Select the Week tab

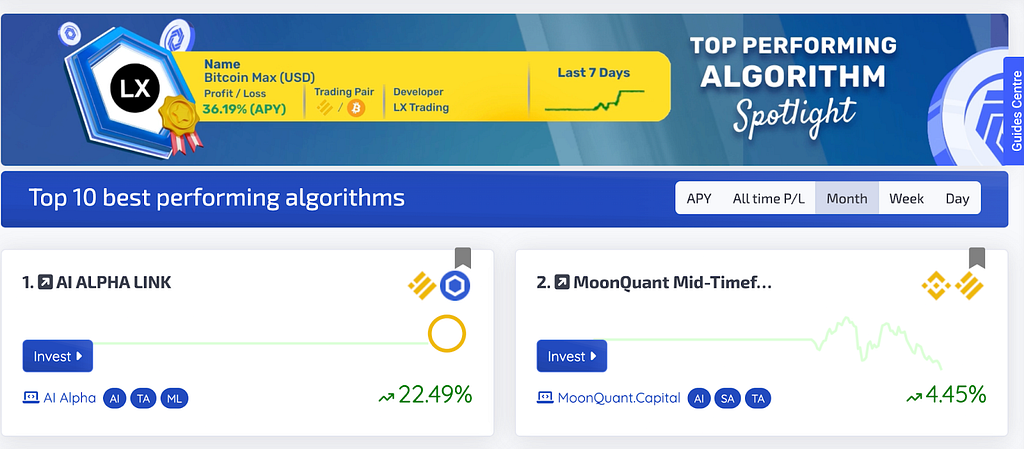click(x=906, y=198)
